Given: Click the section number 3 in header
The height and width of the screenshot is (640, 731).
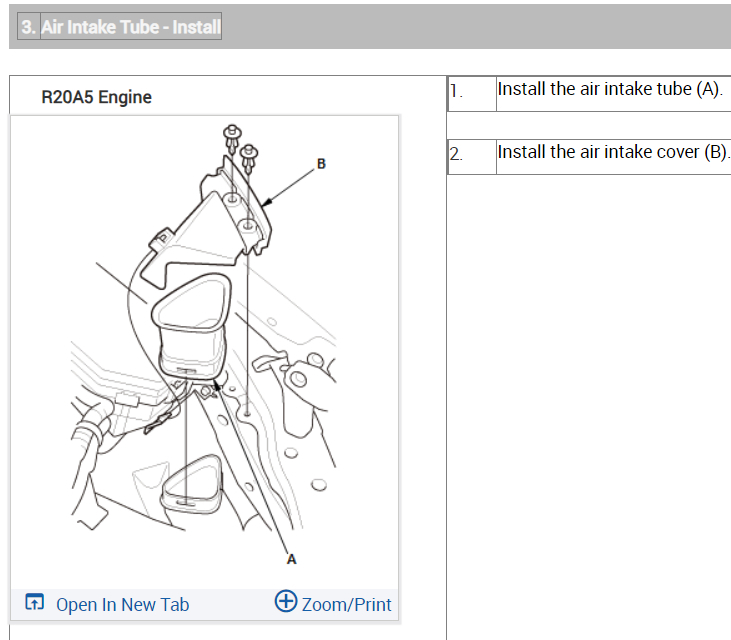Looking at the screenshot, I should [28, 27].
